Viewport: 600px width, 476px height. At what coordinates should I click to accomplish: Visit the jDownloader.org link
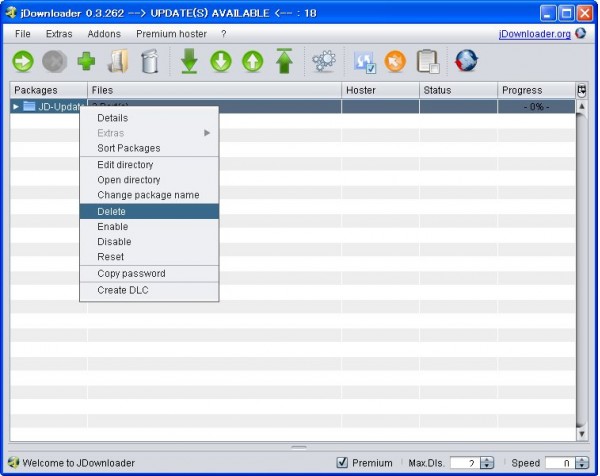(x=535, y=34)
